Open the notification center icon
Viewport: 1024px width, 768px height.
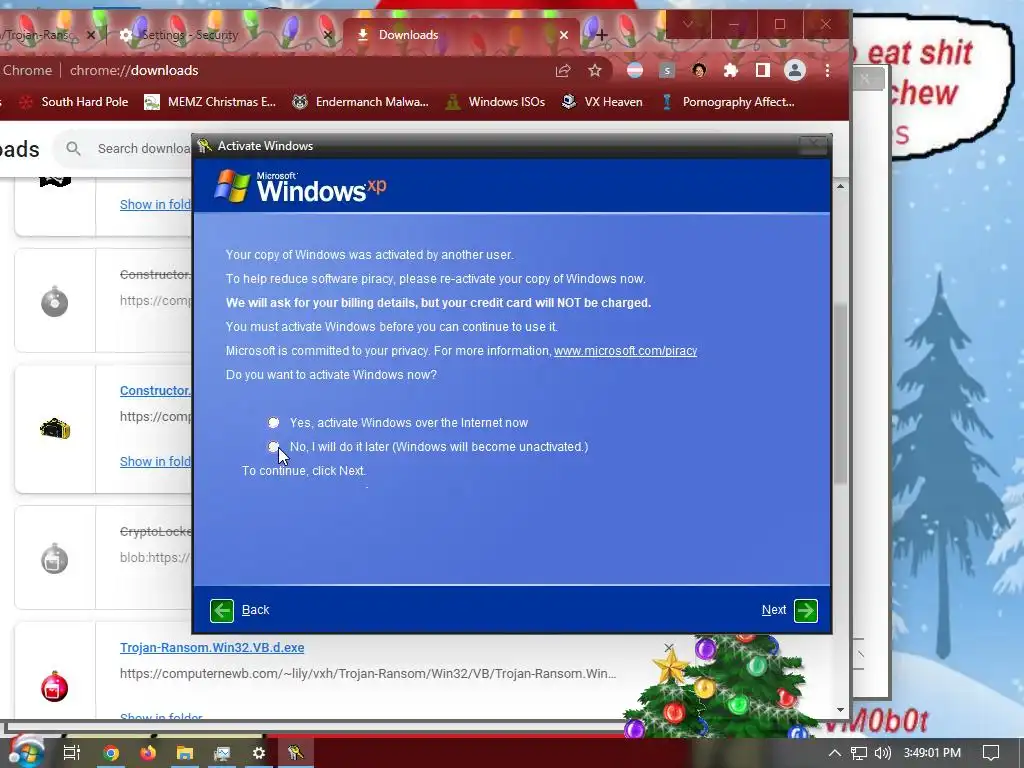tap(991, 753)
